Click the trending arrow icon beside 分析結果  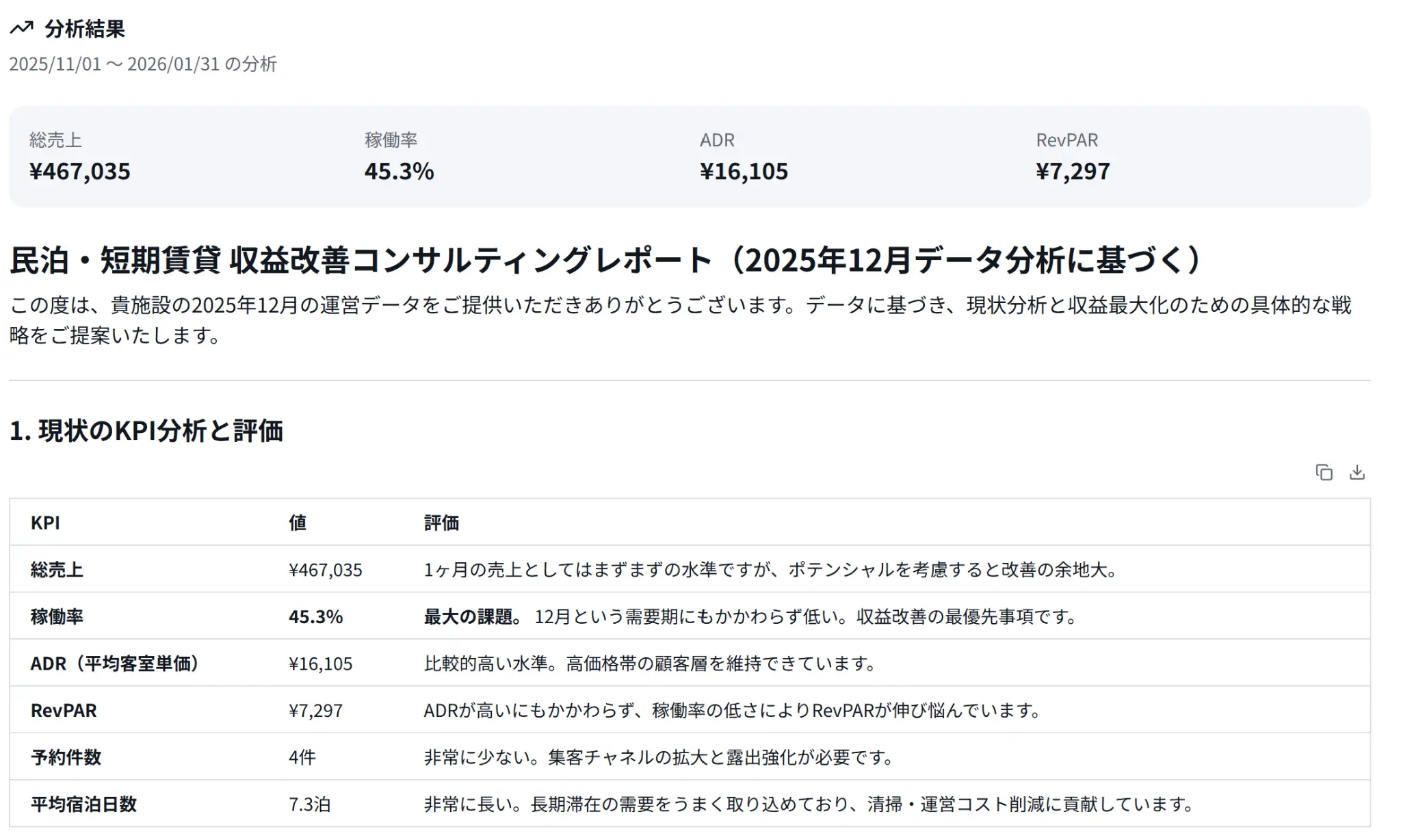(22, 28)
